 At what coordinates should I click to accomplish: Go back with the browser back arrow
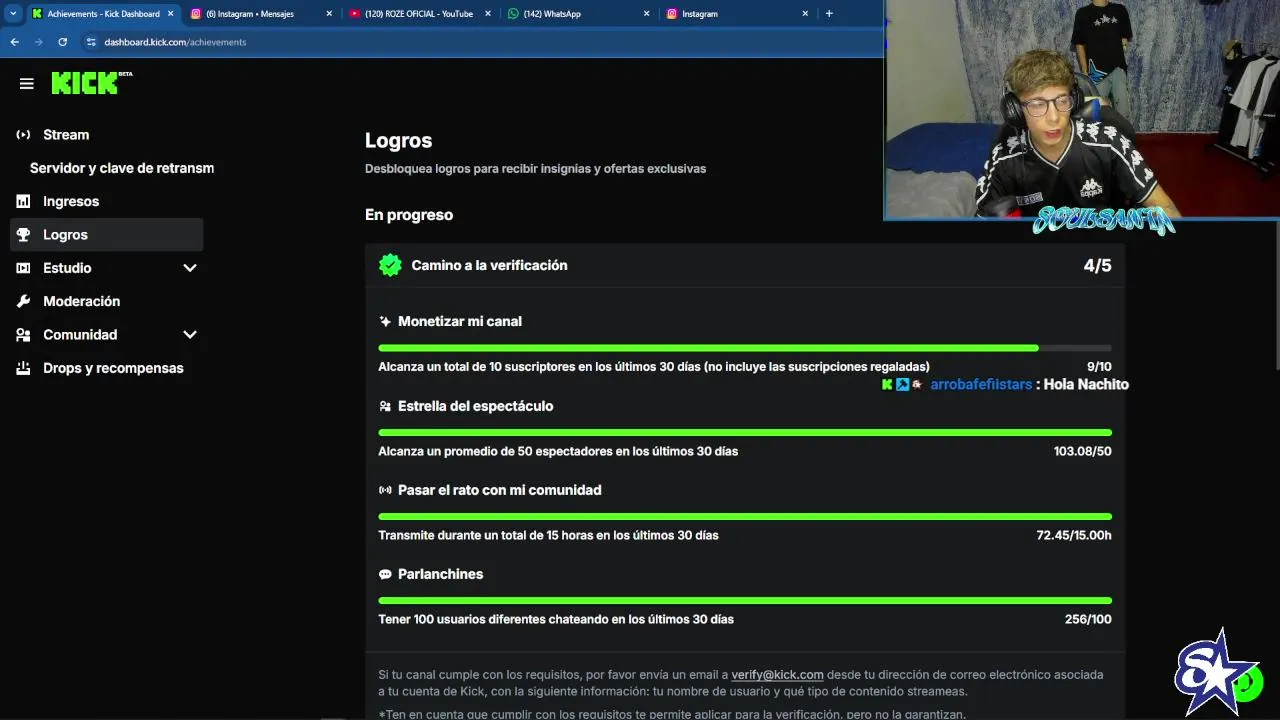(14, 42)
